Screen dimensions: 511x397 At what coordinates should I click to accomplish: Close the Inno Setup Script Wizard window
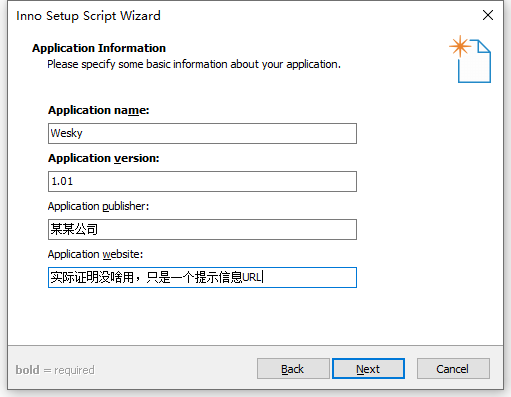click(488, 15)
